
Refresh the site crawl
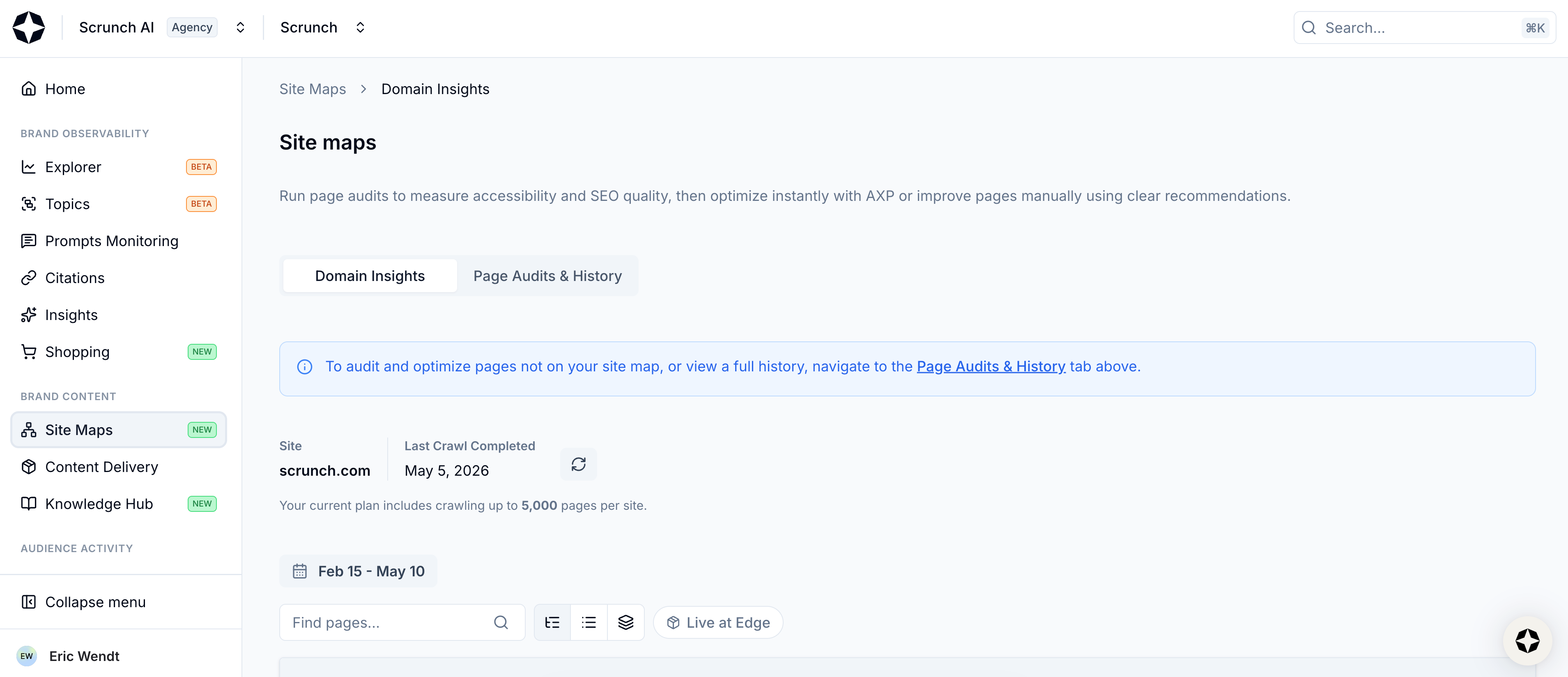[x=578, y=465]
